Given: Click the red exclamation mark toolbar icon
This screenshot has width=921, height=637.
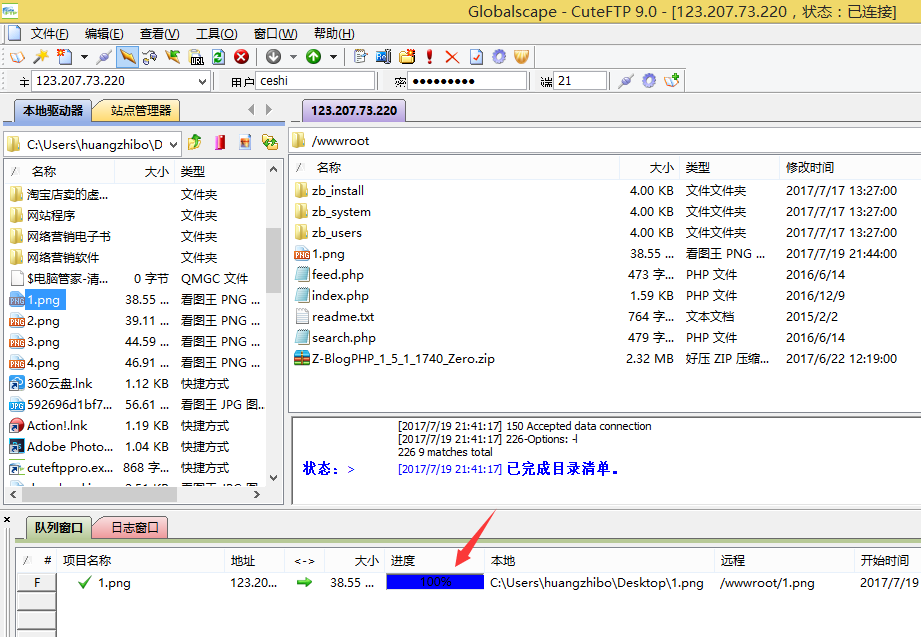Looking at the screenshot, I should (430, 57).
